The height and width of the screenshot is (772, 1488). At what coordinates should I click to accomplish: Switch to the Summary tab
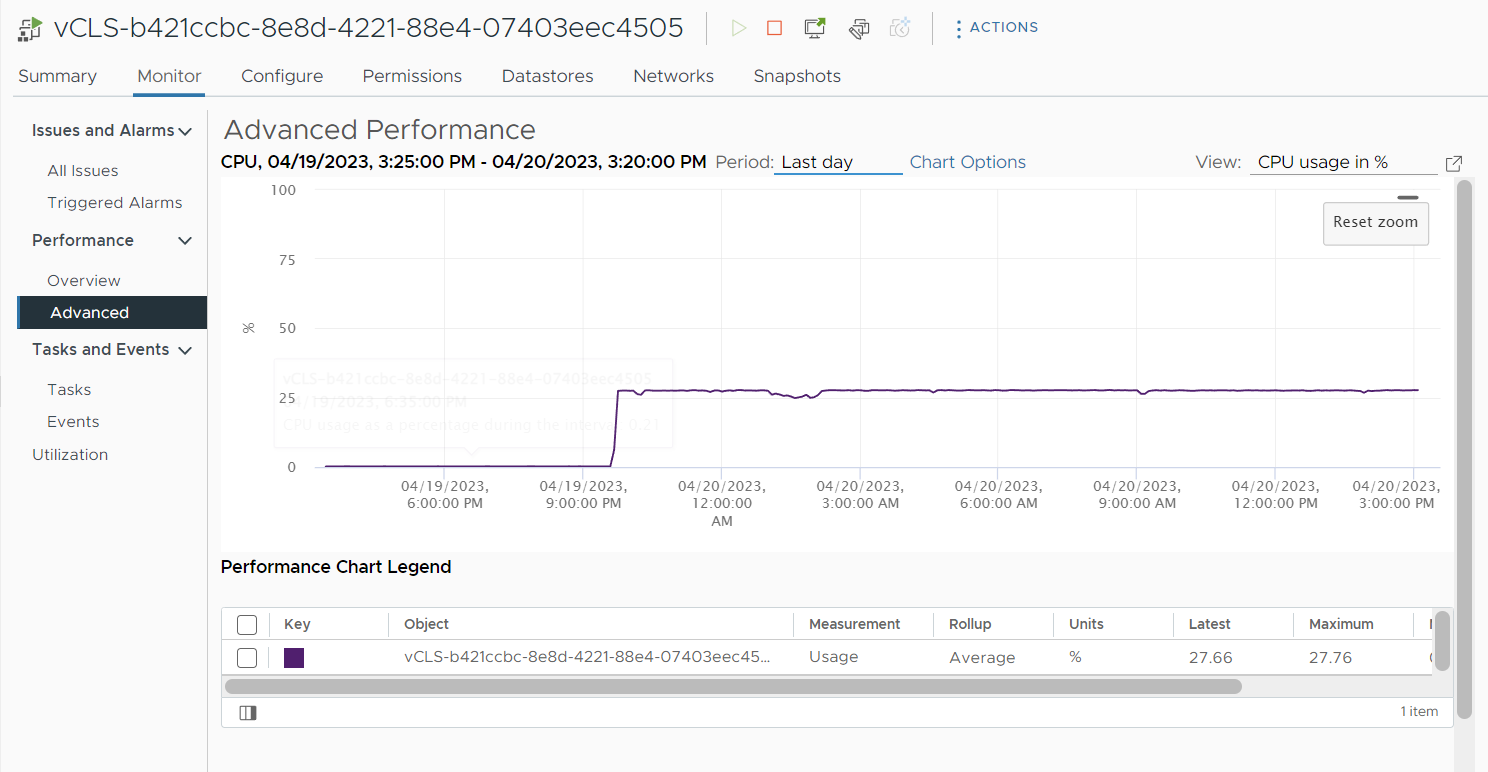[57, 76]
